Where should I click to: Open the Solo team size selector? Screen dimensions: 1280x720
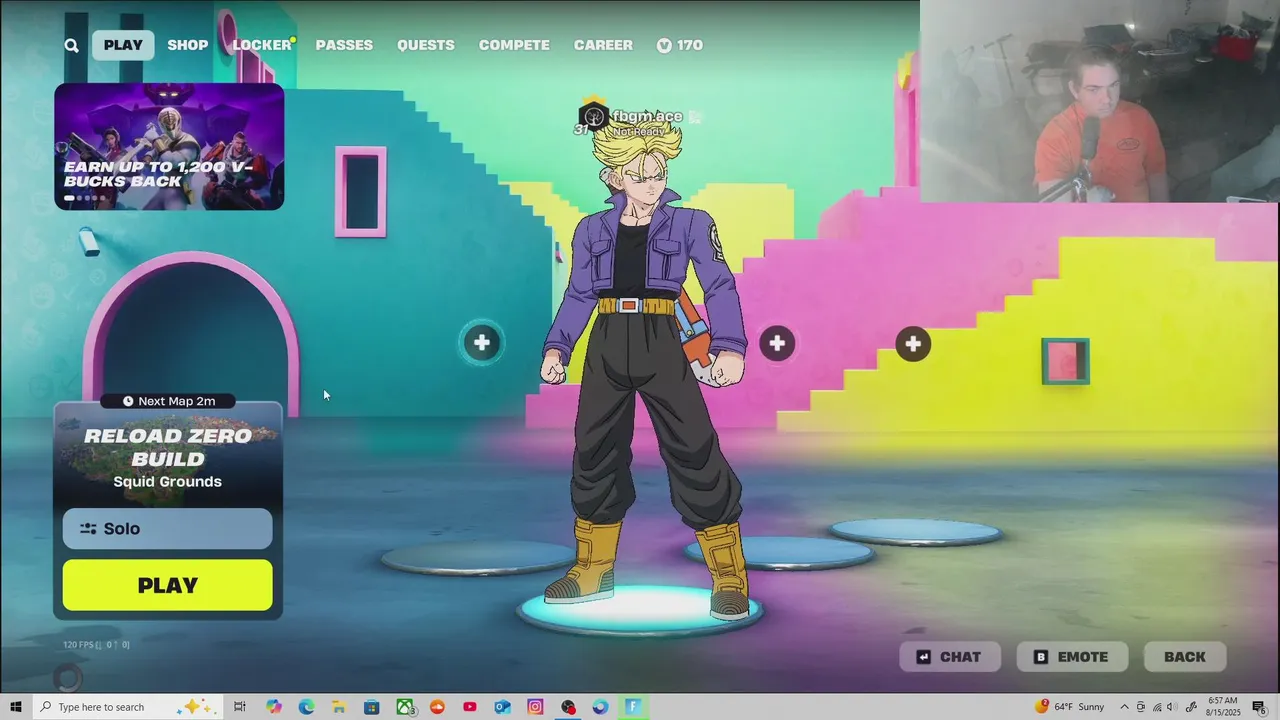pos(167,529)
